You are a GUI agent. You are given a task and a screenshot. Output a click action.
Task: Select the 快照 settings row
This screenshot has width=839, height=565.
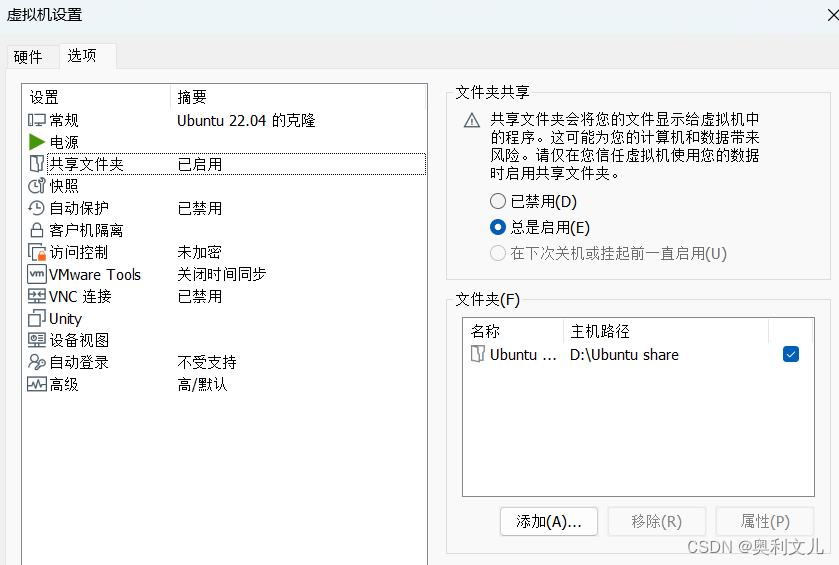pos(227,186)
